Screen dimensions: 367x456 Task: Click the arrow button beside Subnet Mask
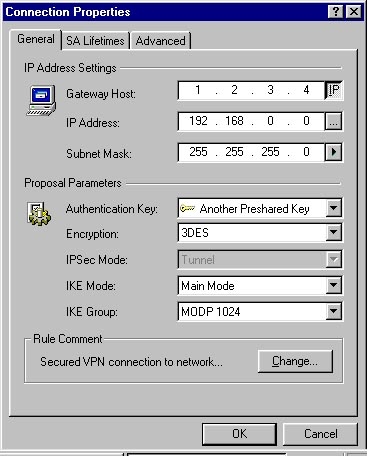pyautogui.click(x=333, y=152)
